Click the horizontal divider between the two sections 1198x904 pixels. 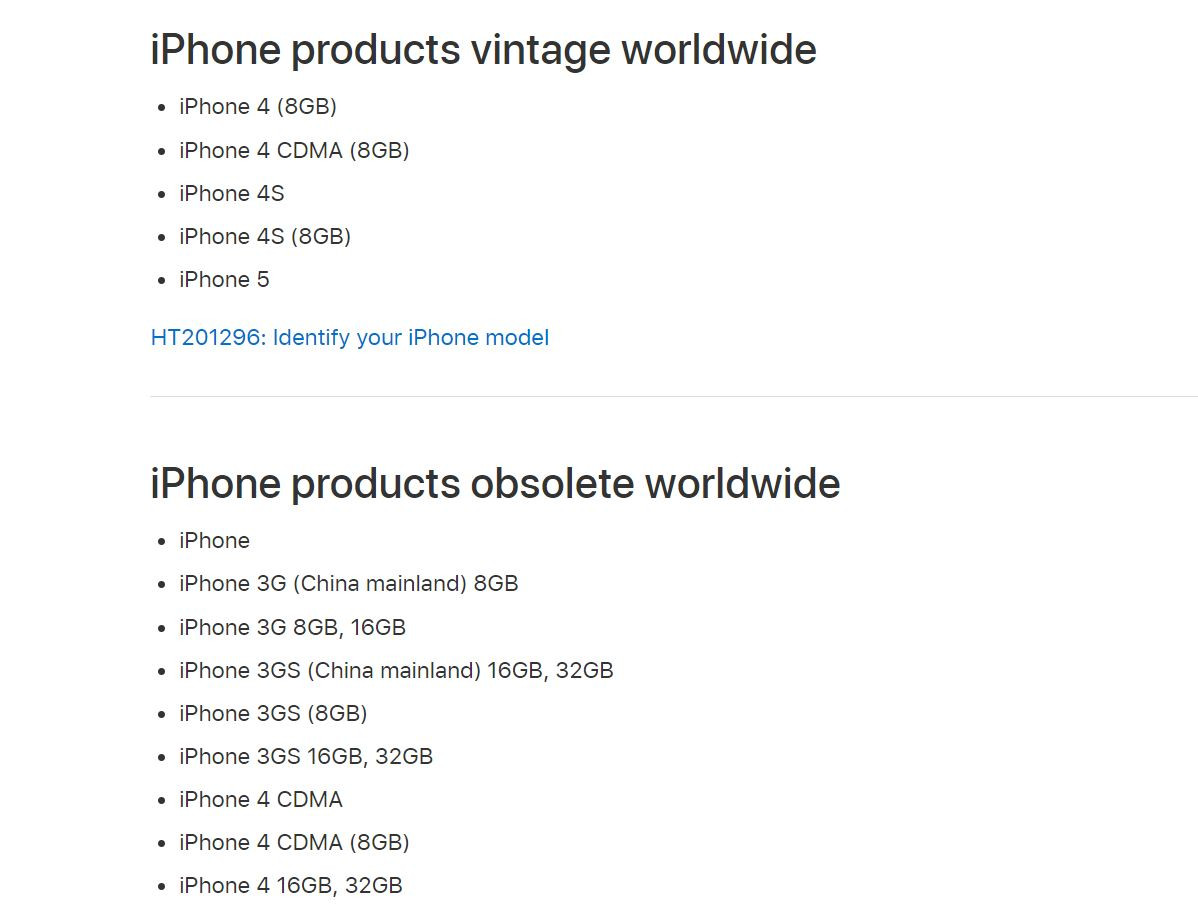(x=674, y=396)
